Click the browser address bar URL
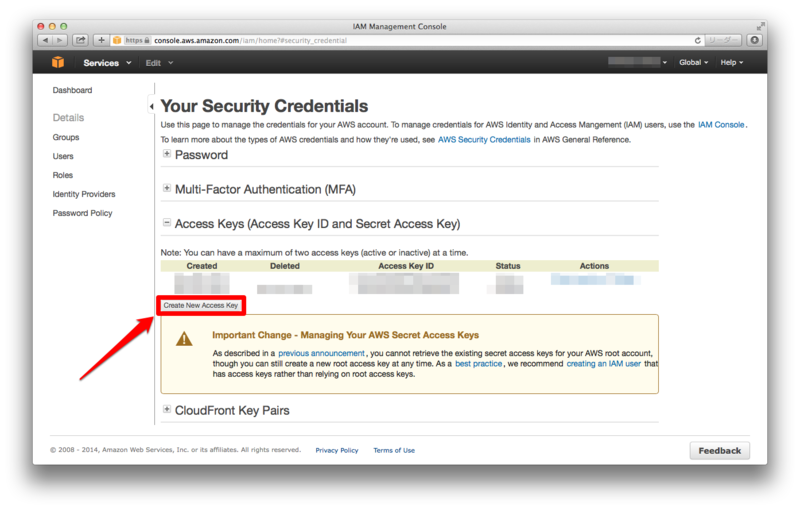800x510 pixels. click(x=250, y=40)
